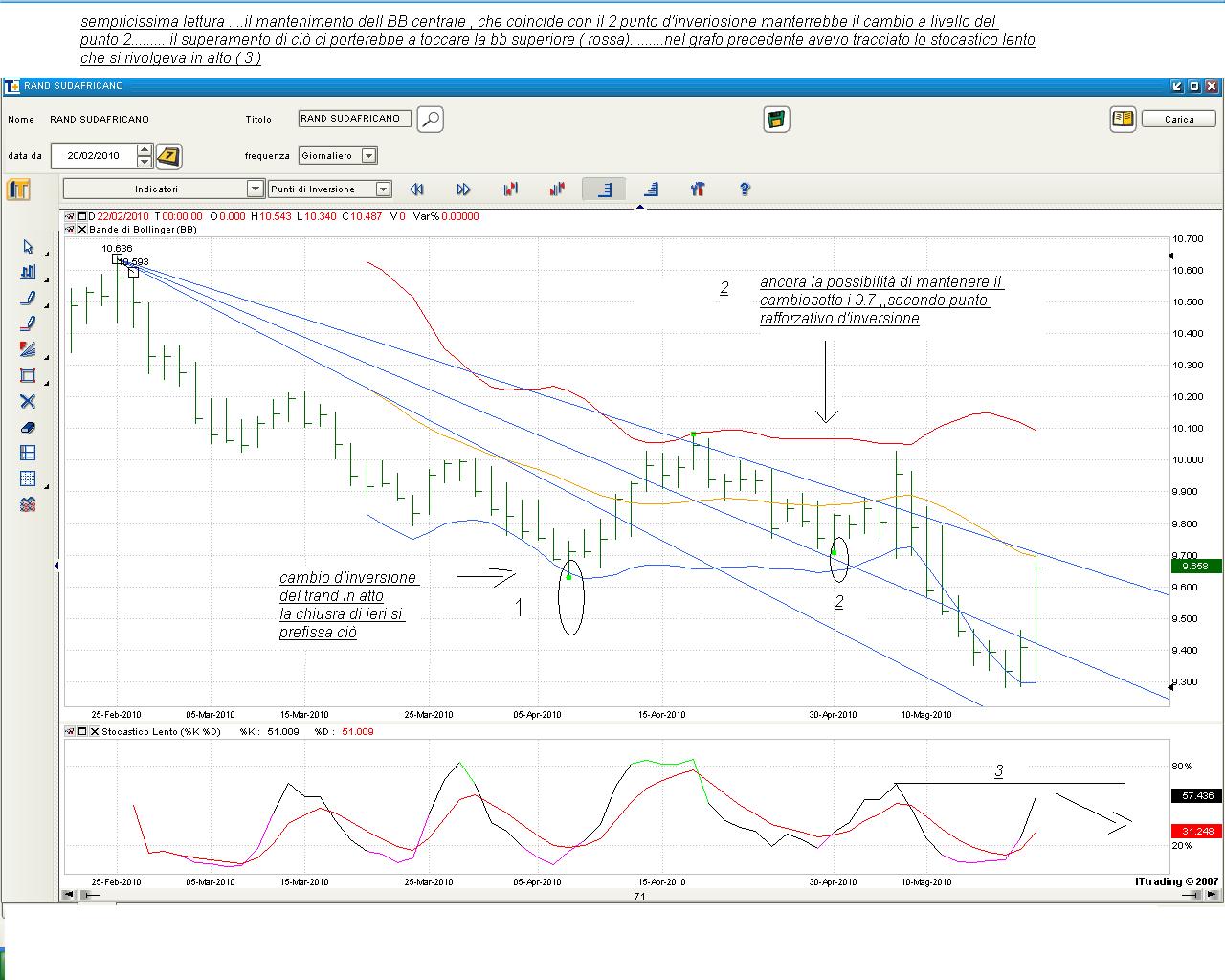Click the red 31.248 stochastic value marker
Screen dimensions: 1225x980
[1195, 831]
